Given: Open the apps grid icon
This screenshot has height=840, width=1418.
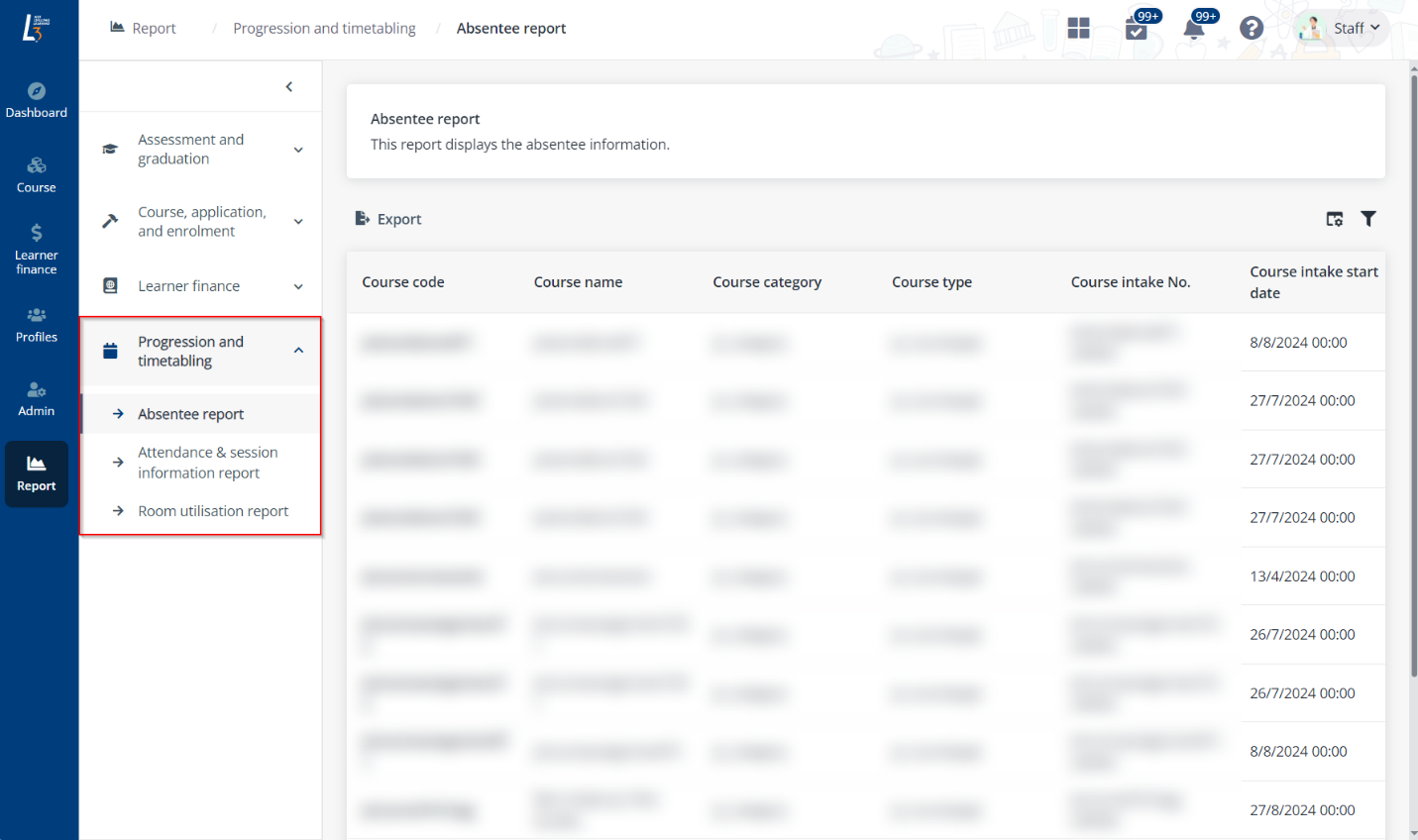Looking at the screenshot, I should tap(1078, 29).
